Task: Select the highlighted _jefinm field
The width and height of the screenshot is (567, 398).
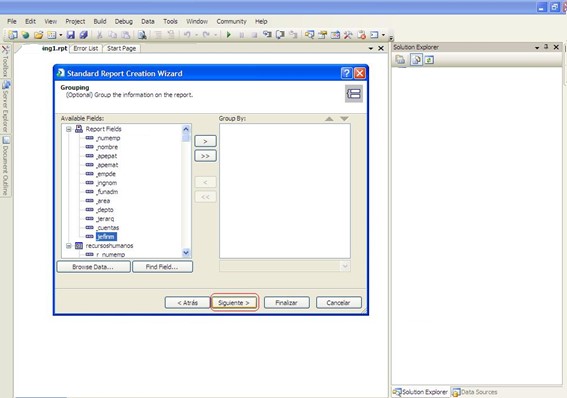Action: (106, 237)
